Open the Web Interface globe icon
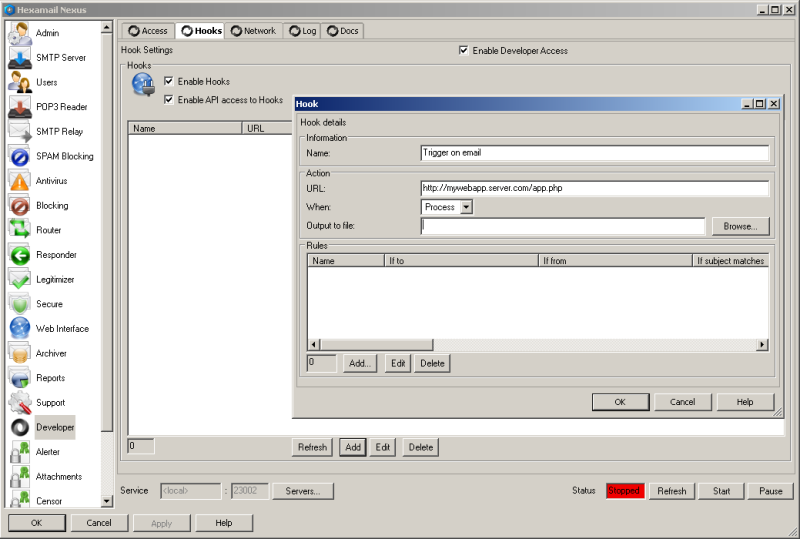The image size is (800, 539). point(20,328)
